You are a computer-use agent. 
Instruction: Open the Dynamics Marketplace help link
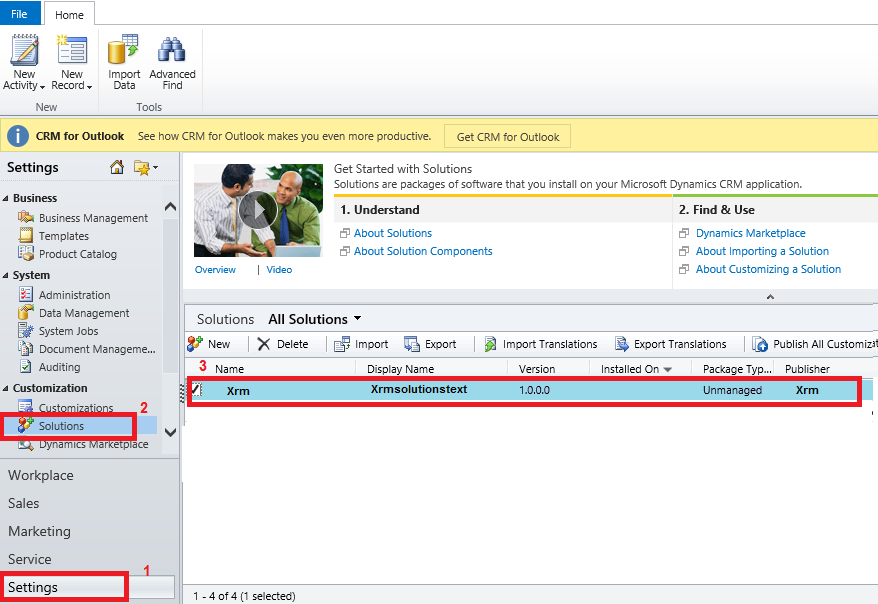pyautogui.click(x=750, y=233)
